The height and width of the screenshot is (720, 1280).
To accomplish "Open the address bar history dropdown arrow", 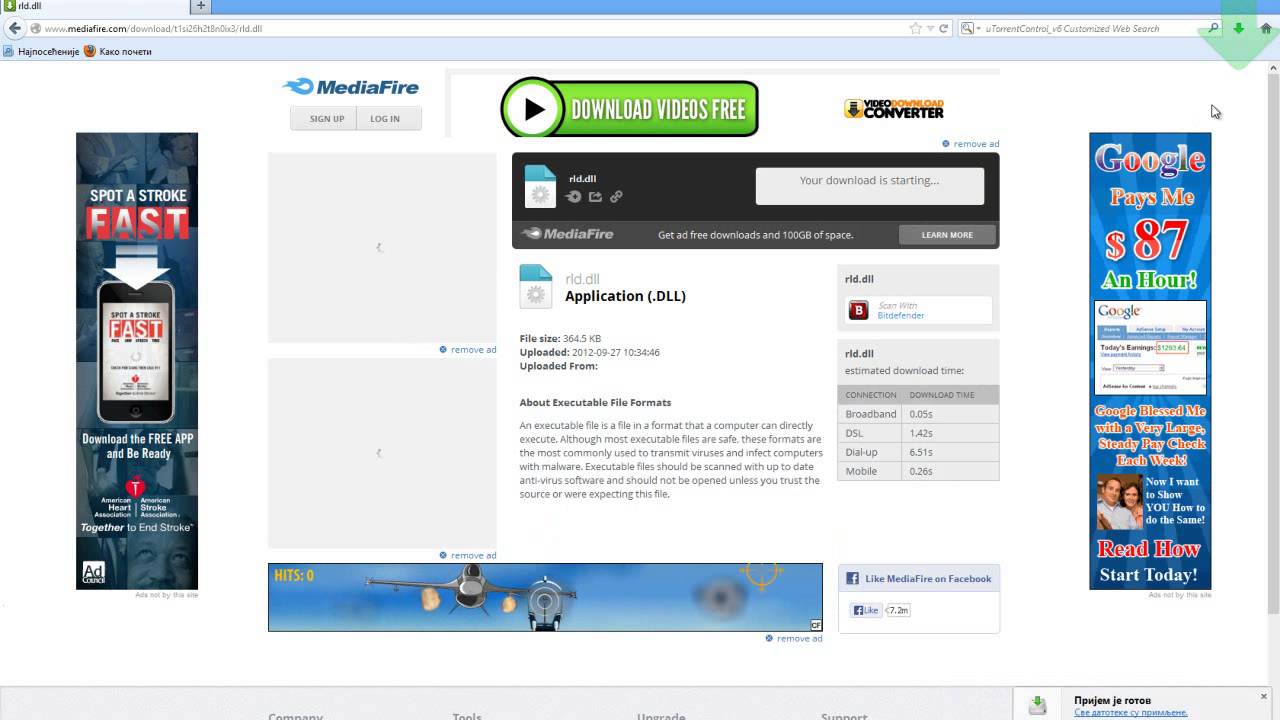I will pos(930,28).
